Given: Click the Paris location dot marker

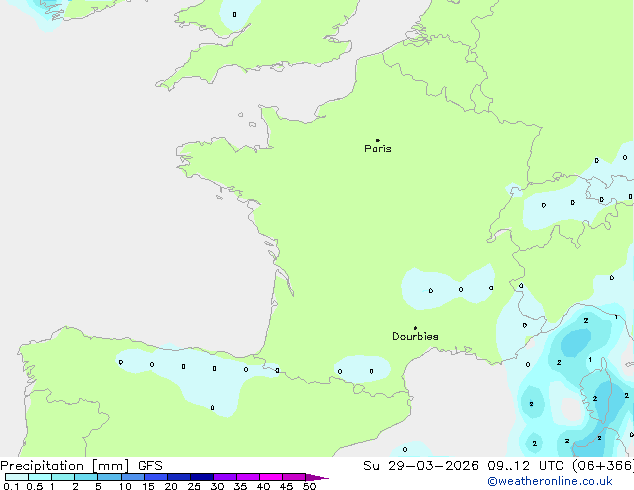Looking at the screenshot, I should coord(378,140).
